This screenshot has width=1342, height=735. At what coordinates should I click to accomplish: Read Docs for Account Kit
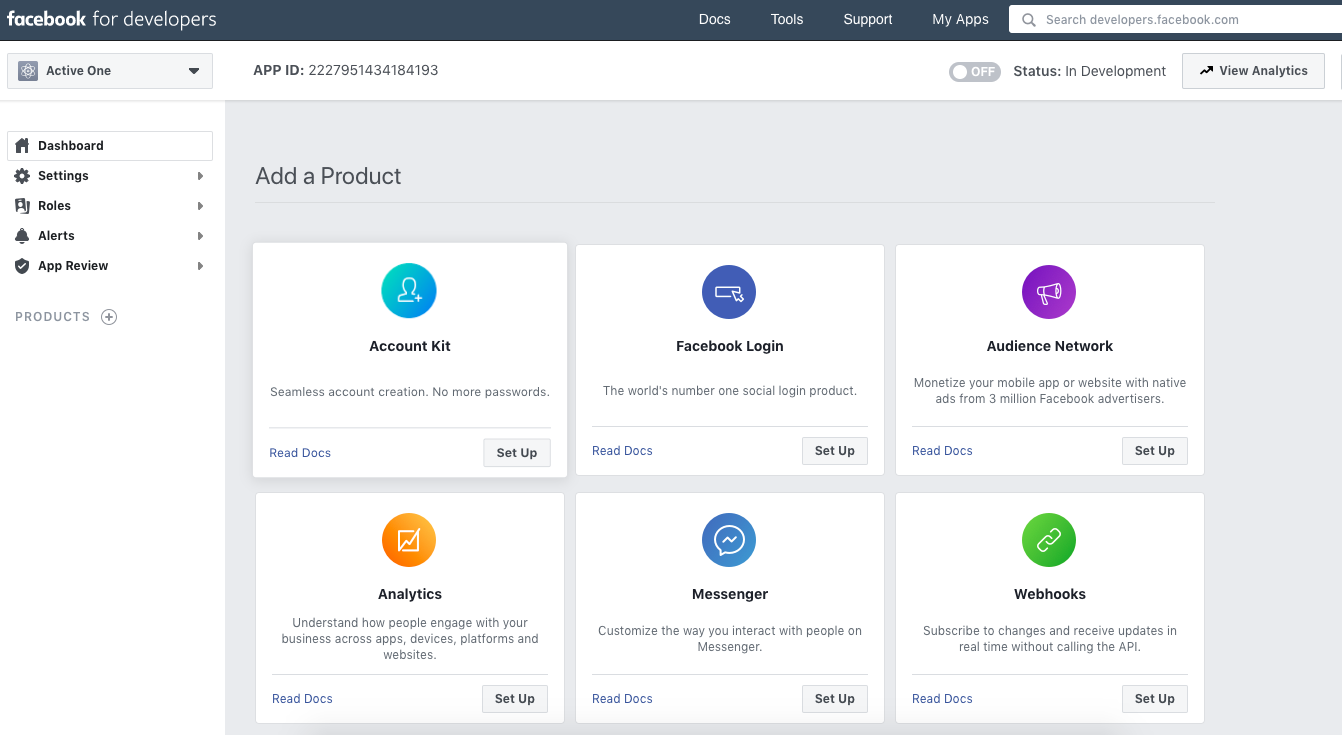point(300,453)
